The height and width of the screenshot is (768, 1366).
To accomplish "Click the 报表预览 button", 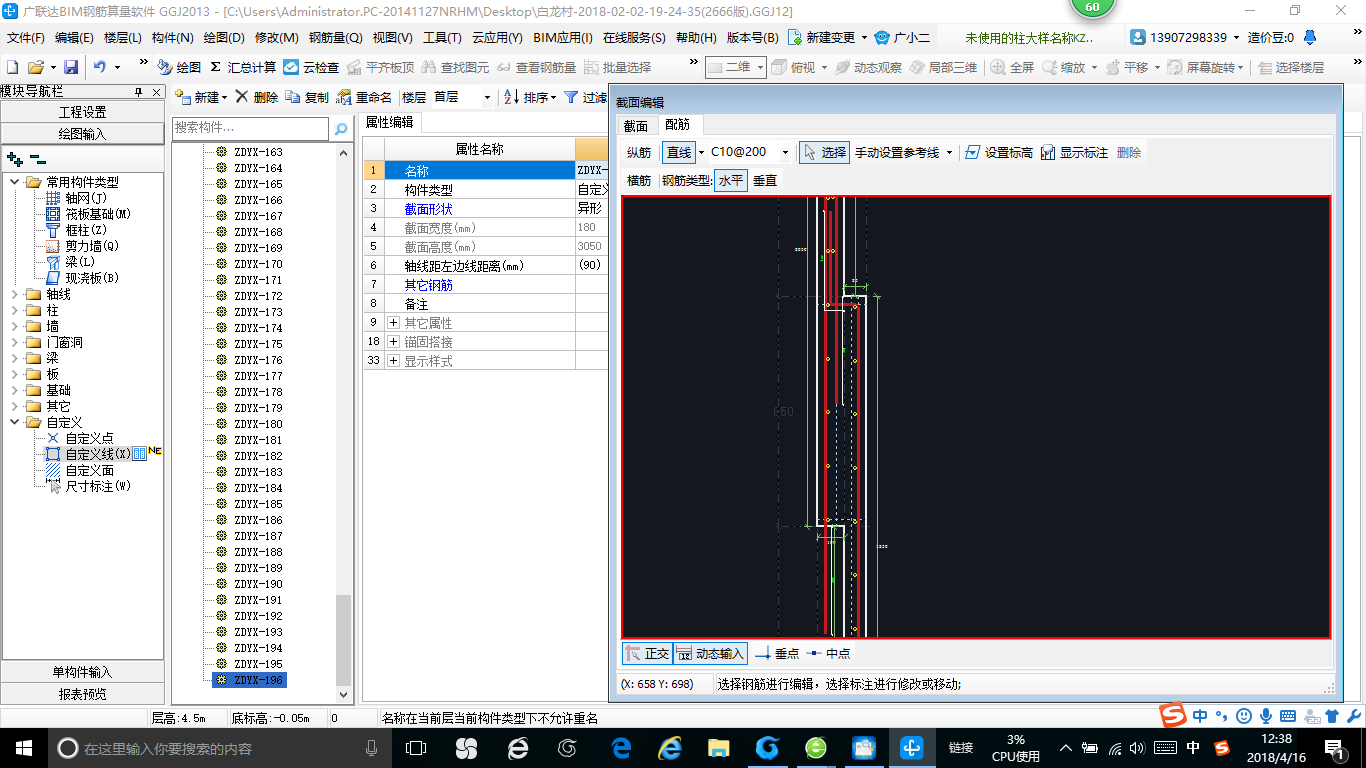I will [82, 693].
